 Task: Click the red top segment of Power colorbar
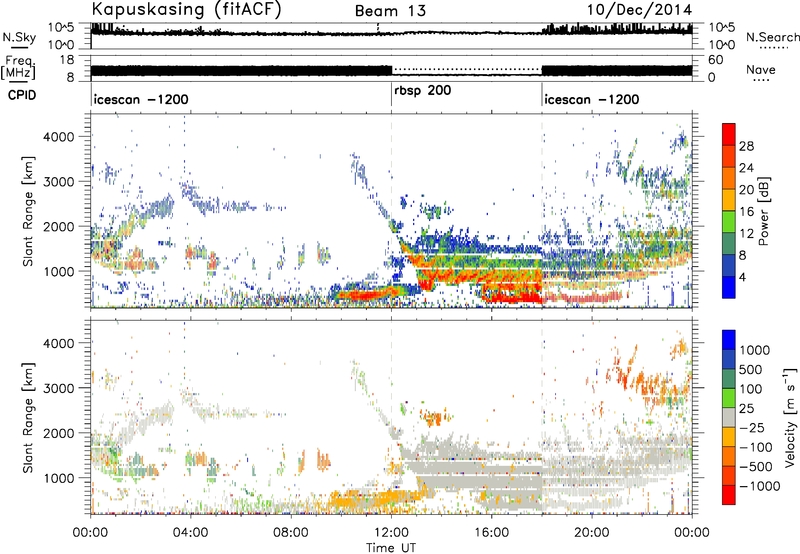click(x=729, y=134)
